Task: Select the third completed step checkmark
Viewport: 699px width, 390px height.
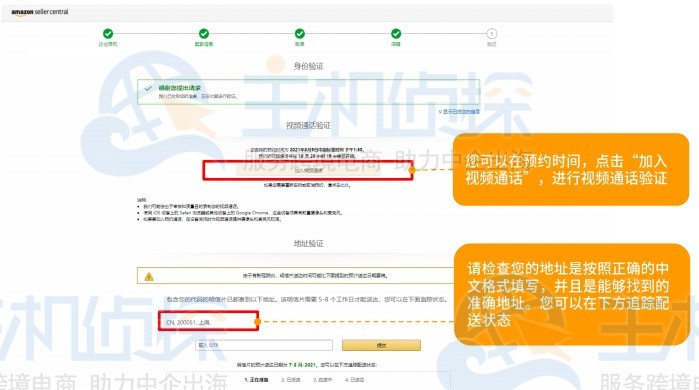Action: 300,33
